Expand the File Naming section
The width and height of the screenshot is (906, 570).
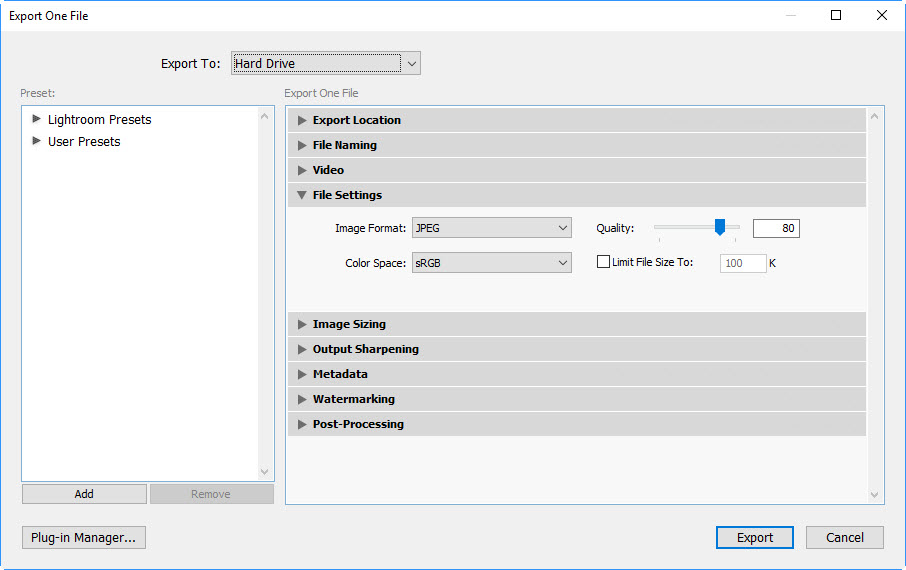[x=577, y=145]
